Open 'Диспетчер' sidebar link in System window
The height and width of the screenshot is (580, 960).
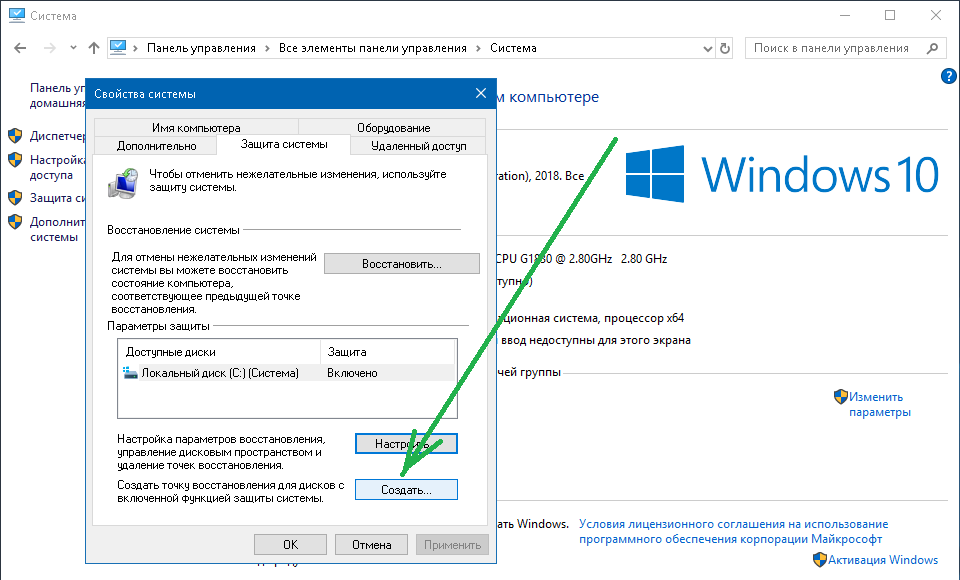[58, 136]
